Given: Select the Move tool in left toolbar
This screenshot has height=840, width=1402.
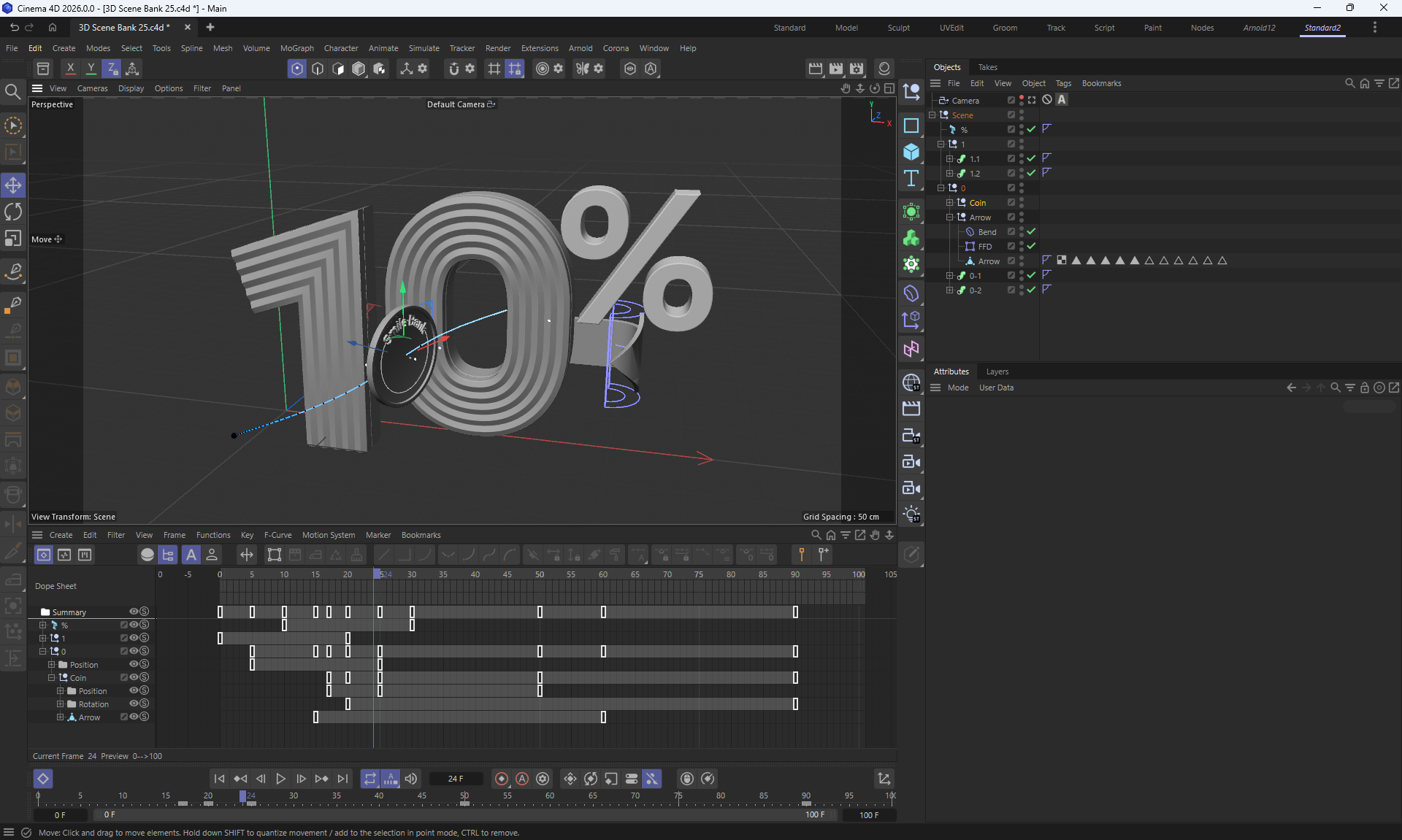Looking at the screenshot, I should click(13, 185).
